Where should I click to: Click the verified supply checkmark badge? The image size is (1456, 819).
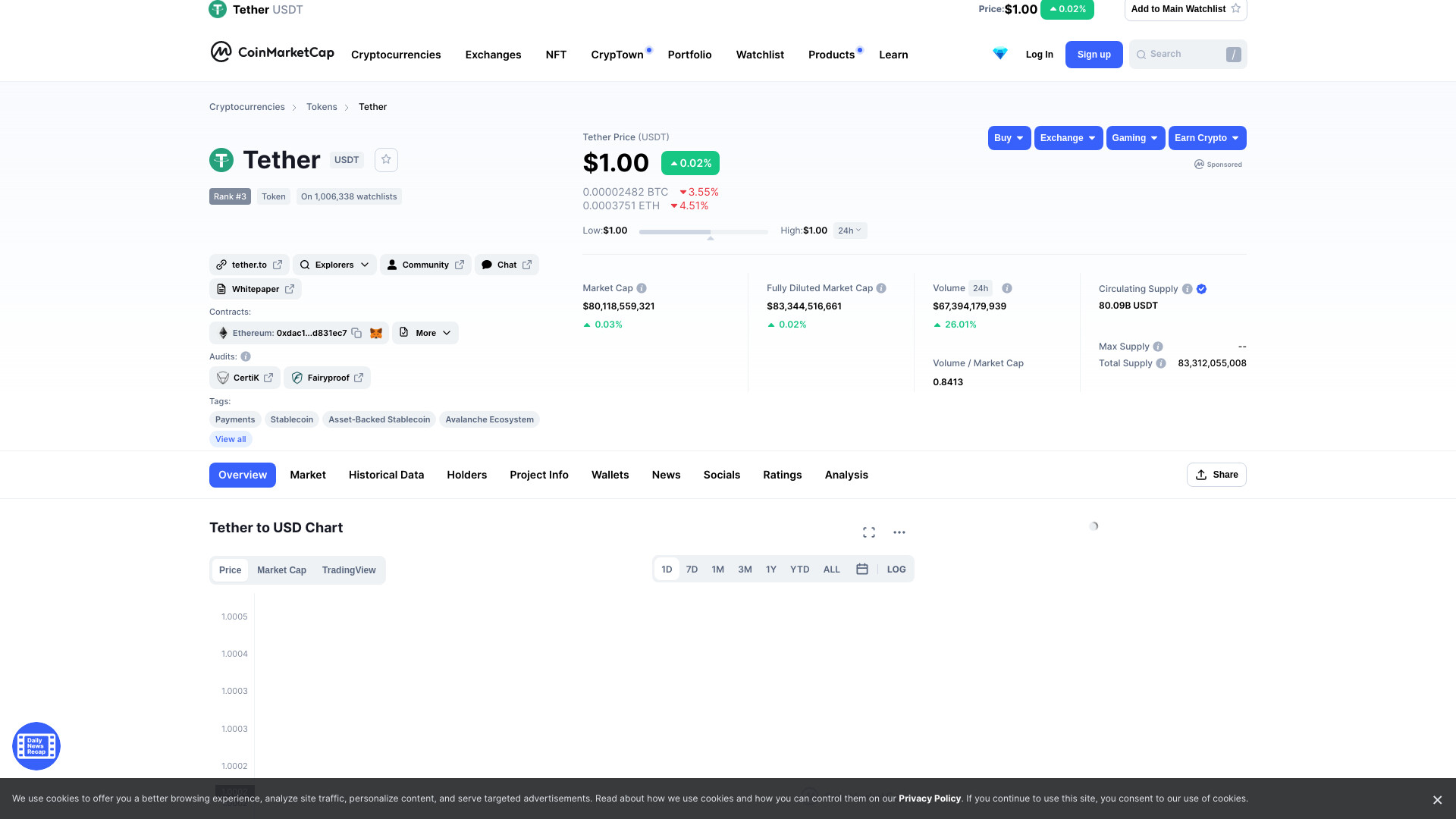pos(1201,289)
